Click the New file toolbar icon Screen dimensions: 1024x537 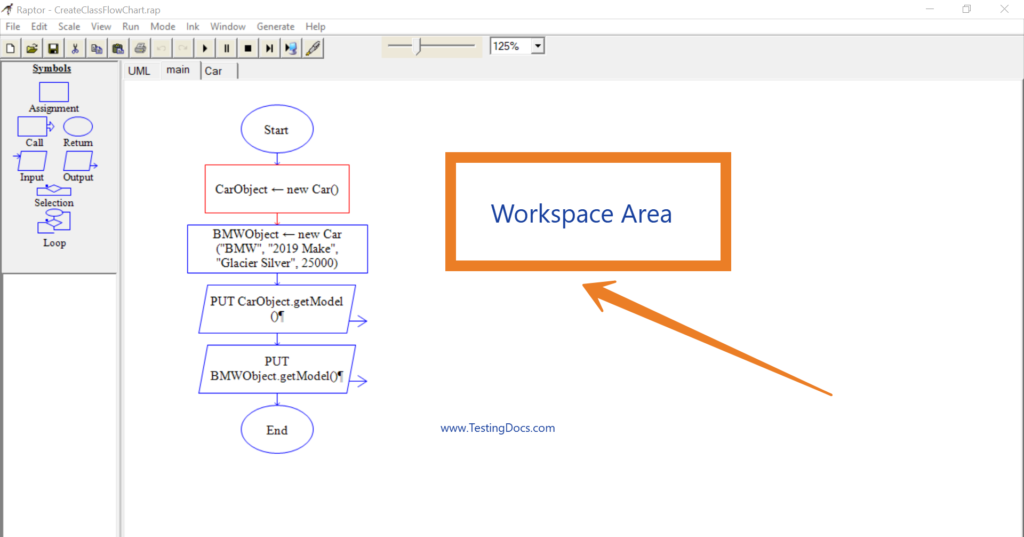[x=10, y=47]
